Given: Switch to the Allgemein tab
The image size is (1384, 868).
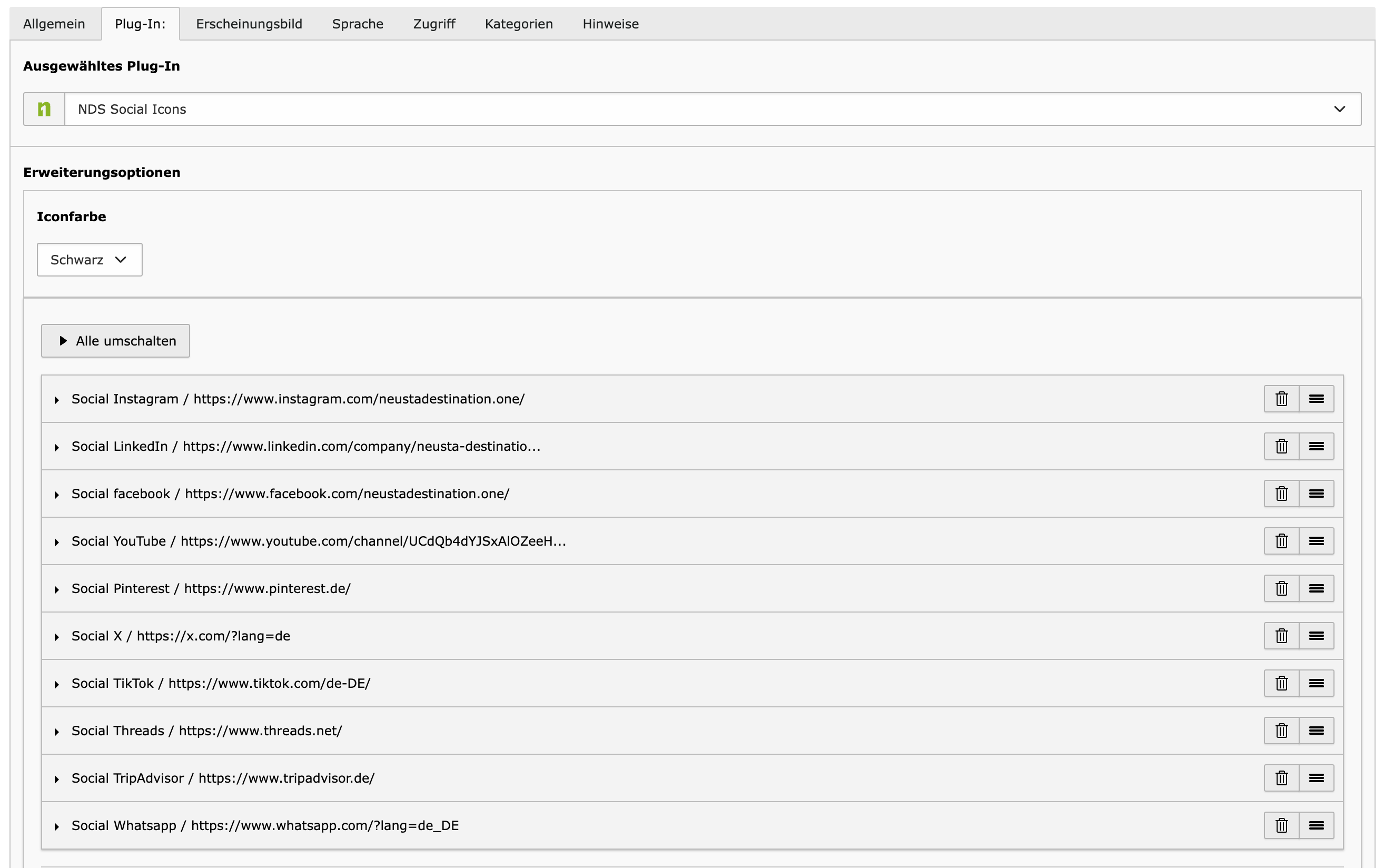Looking at the screenshot, I should coord(54,24).
